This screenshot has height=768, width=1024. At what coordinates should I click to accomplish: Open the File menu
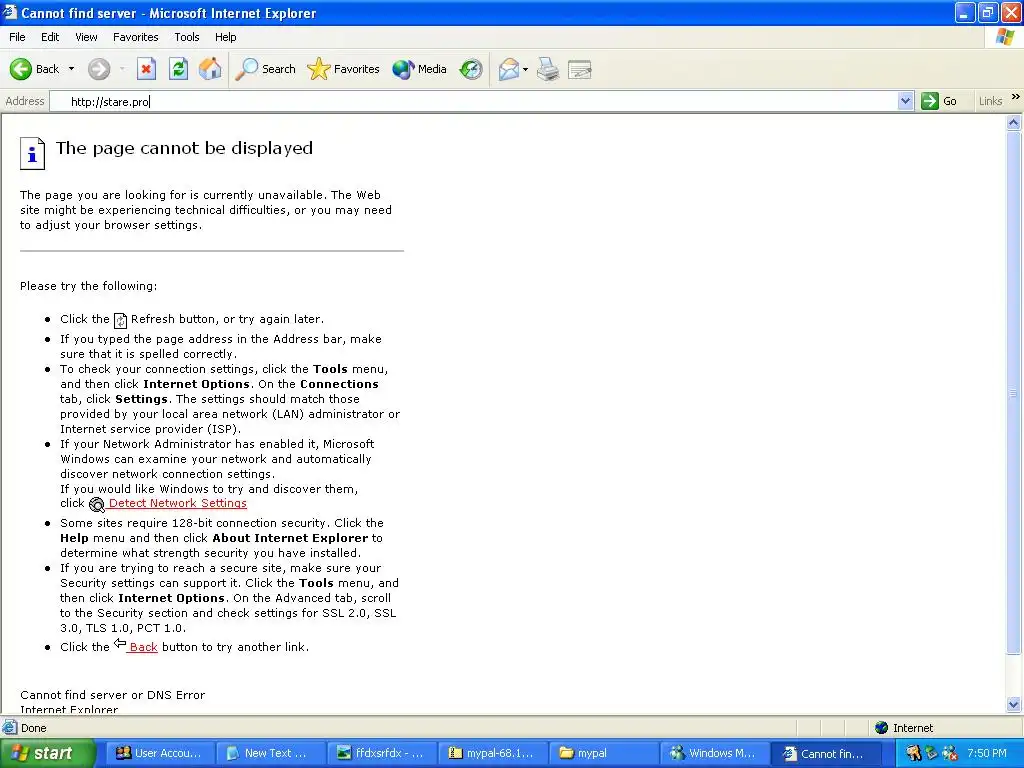(18, 37)
